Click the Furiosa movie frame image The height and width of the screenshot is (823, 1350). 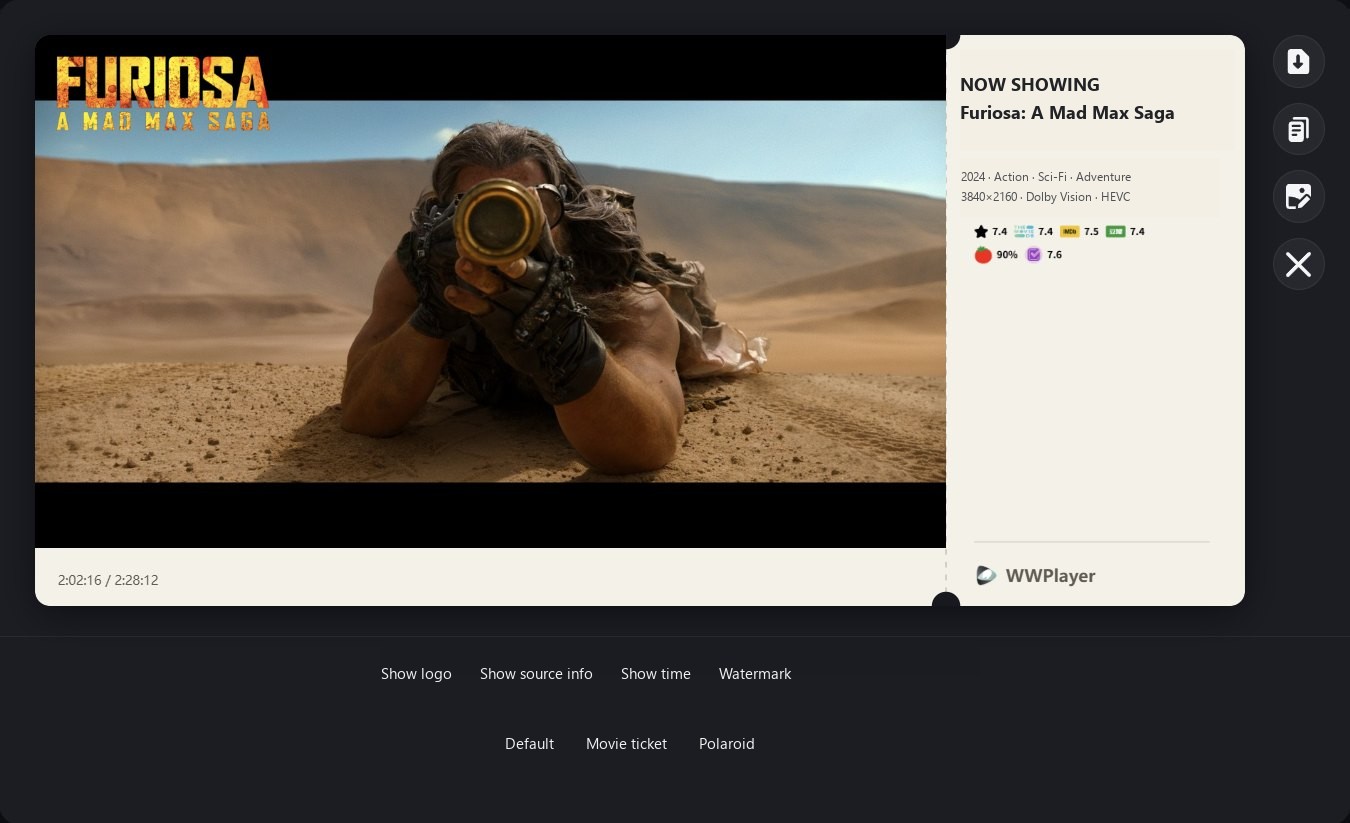[490, 292]
